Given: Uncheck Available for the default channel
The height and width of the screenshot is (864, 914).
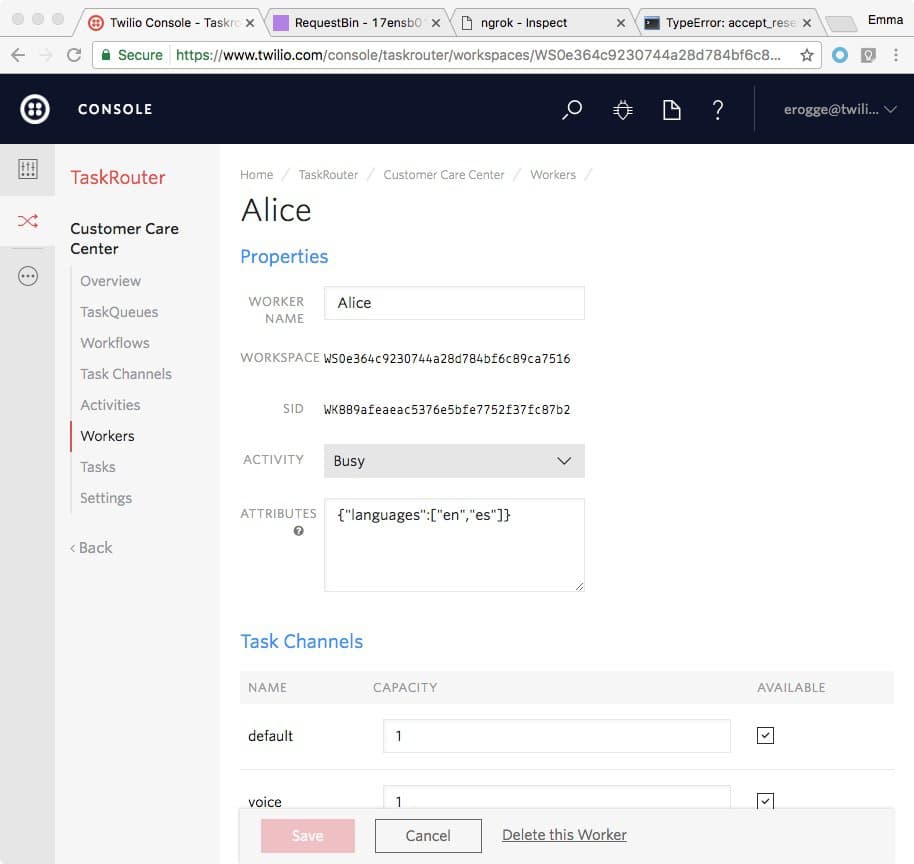Looking at the screenshot, I should tap(765, 734).
